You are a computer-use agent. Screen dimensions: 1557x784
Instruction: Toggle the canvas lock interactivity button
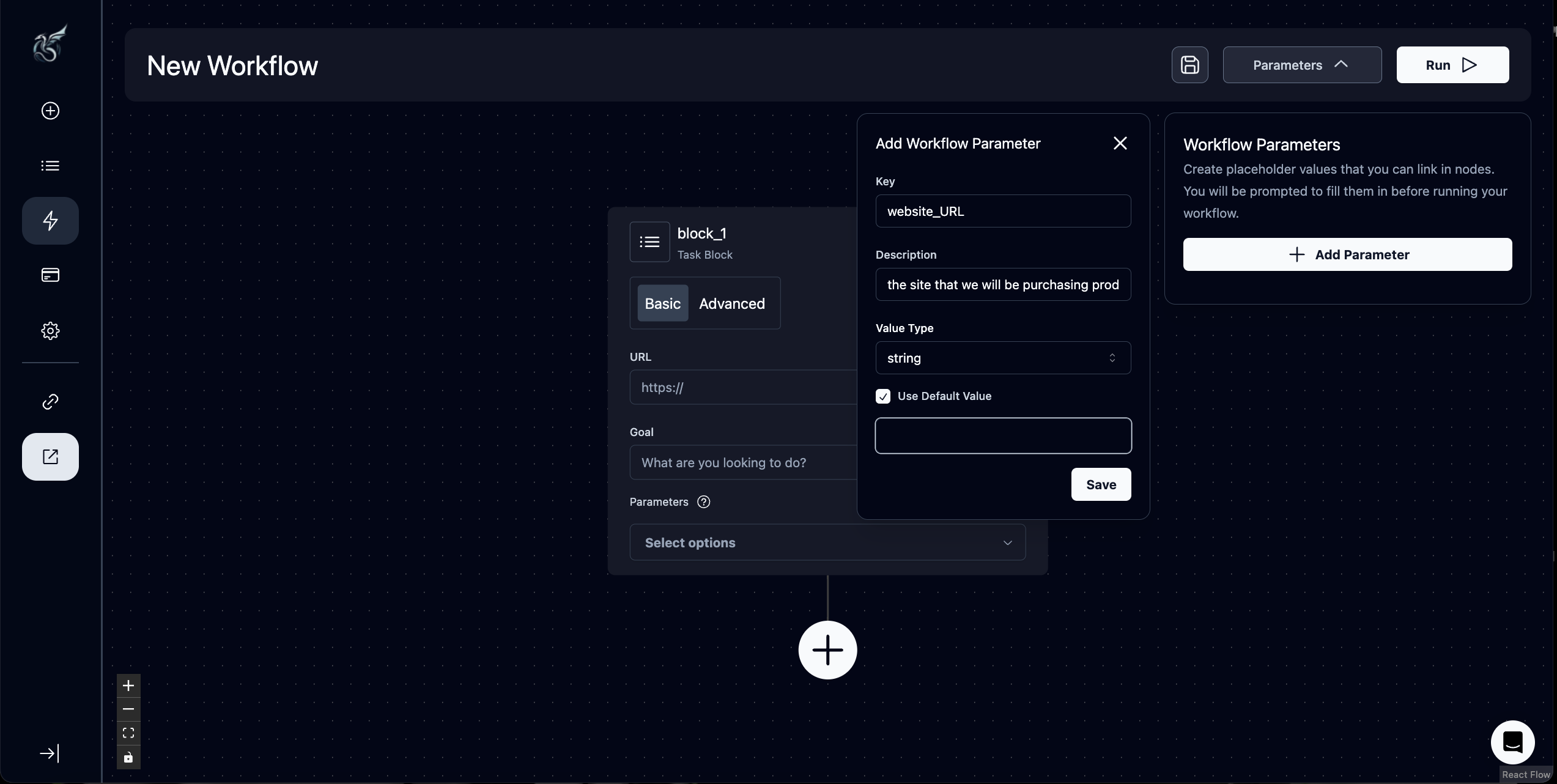pyautogui.click(x=128, y=758)
